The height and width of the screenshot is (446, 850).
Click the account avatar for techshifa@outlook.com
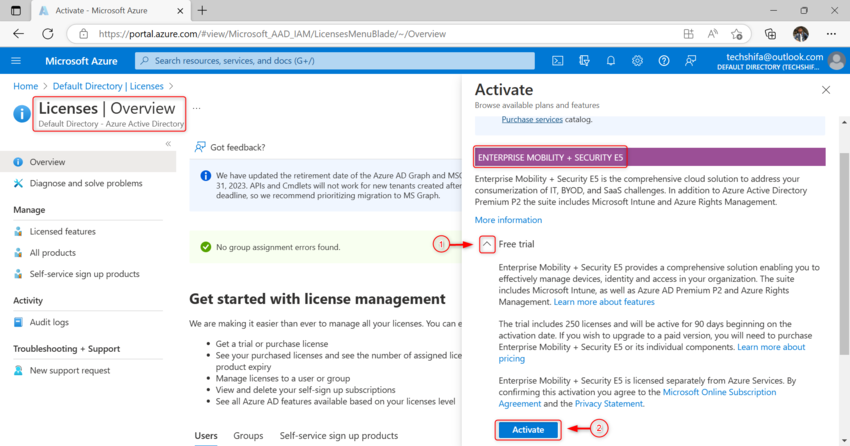tap(836, 61)
